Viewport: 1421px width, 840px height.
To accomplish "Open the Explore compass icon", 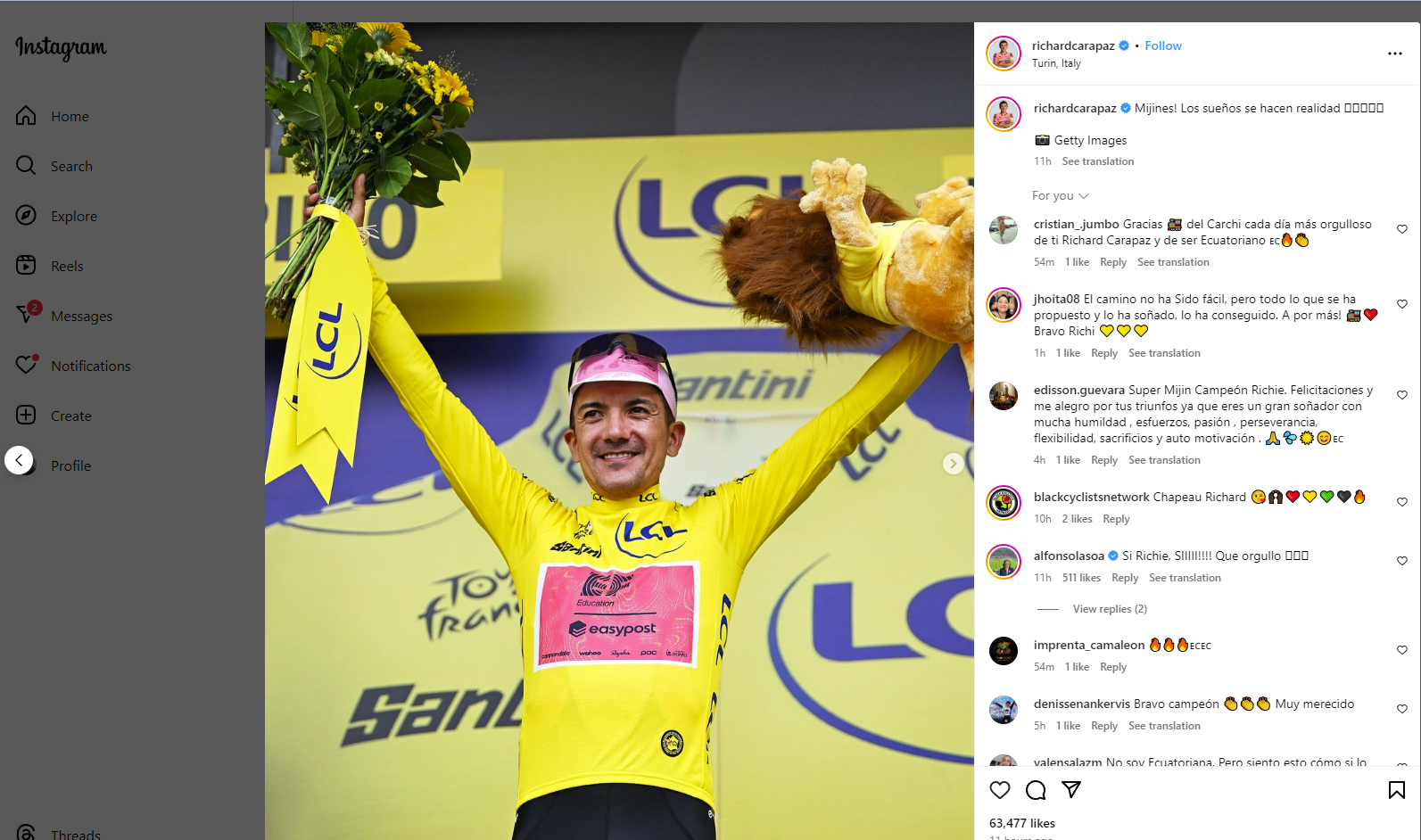I will pos(27,216).
